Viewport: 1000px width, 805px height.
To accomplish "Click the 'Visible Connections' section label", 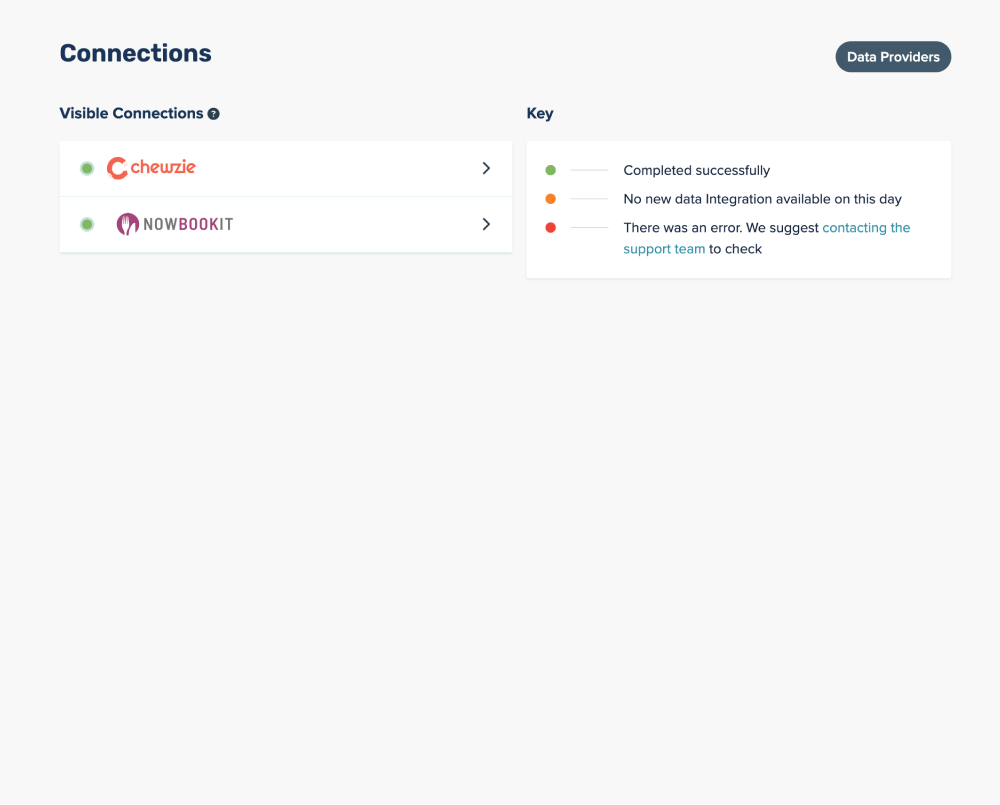I will (131, 114).
